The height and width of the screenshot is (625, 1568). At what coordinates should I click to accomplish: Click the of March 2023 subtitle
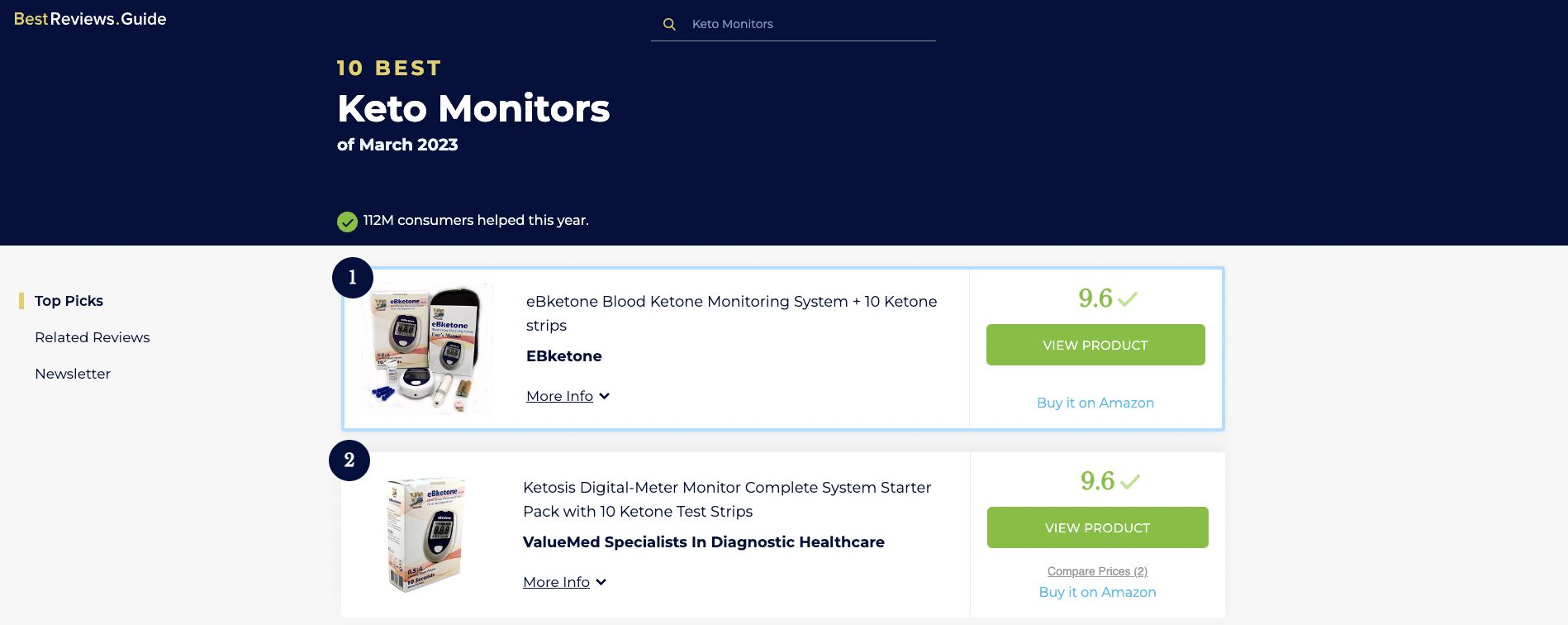397,145
